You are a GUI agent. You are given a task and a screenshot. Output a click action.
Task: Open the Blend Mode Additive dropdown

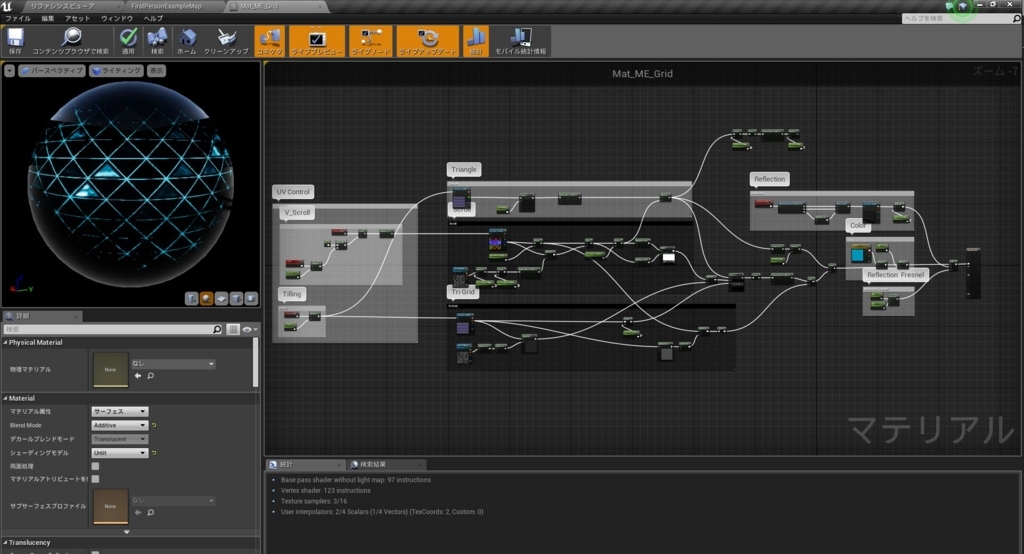(x=120, y=425)
